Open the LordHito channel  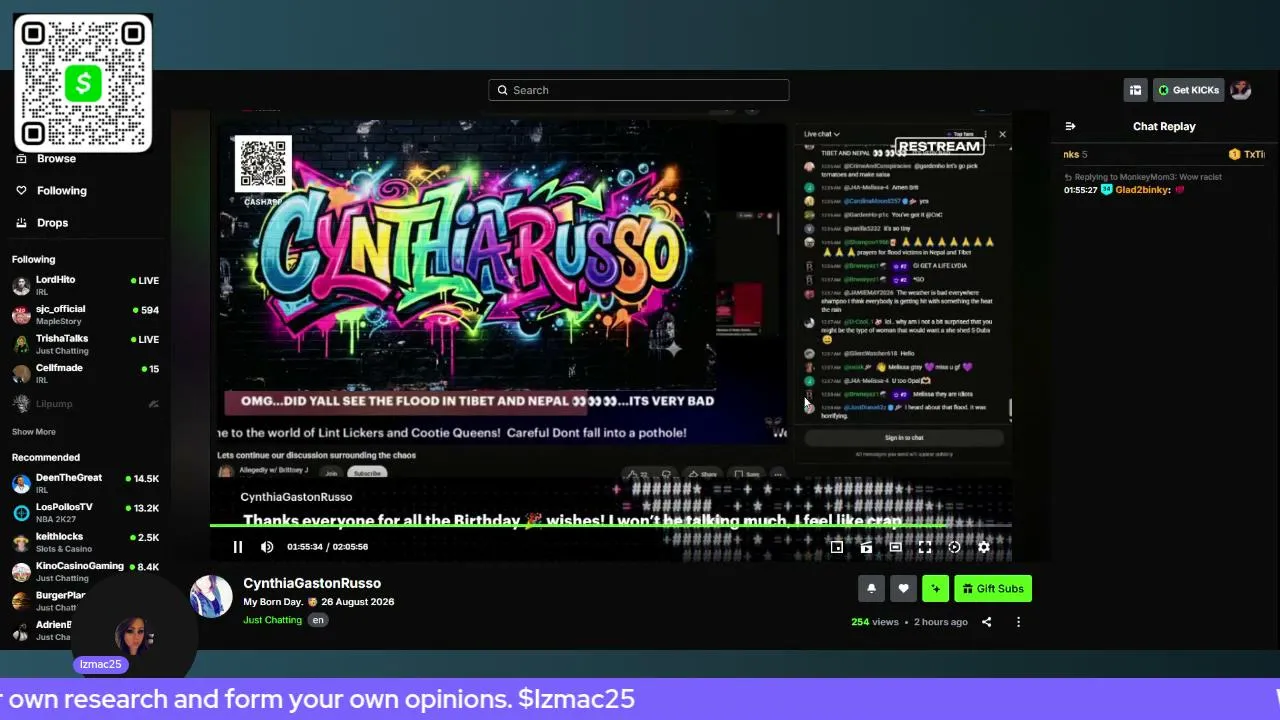[x=85, y=285]
